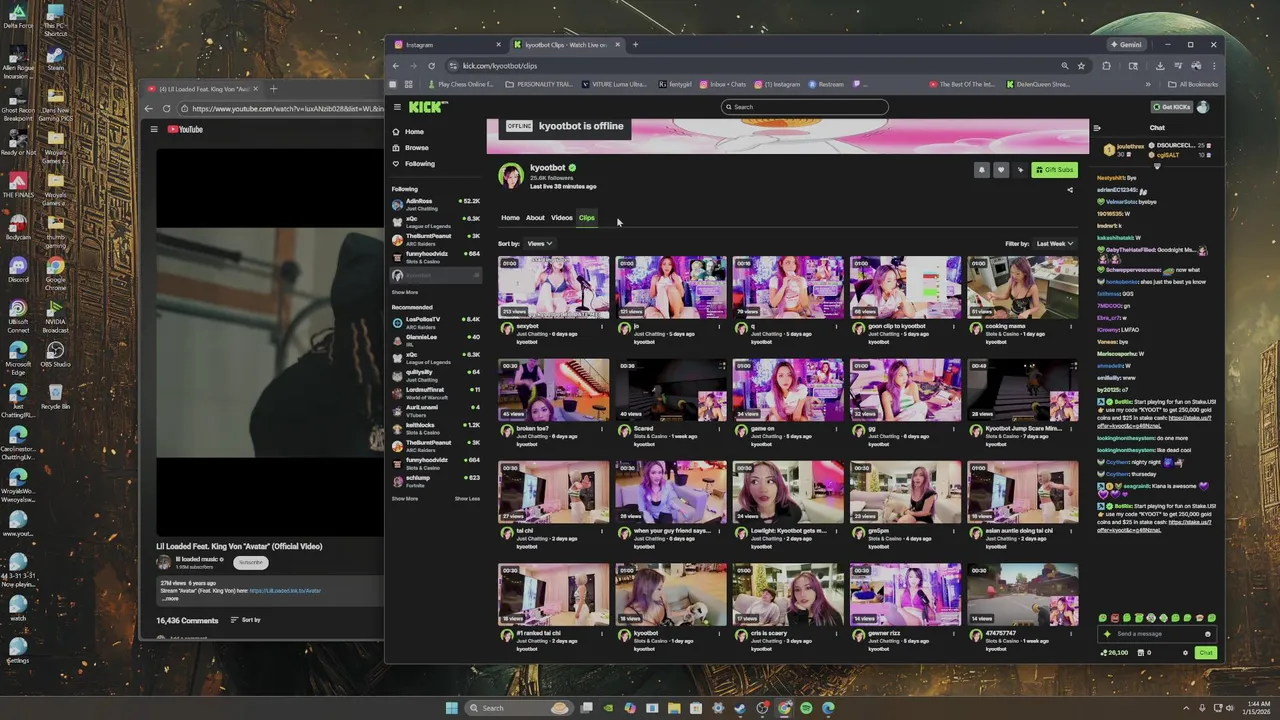Open the Windows Start menu

tap(451, 708)
